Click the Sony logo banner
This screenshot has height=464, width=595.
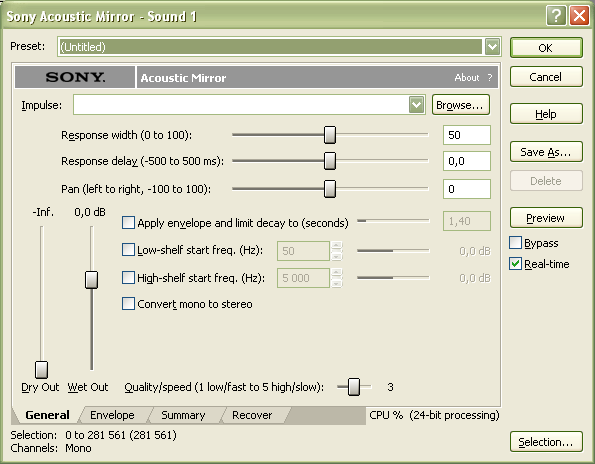click(75, 77)
